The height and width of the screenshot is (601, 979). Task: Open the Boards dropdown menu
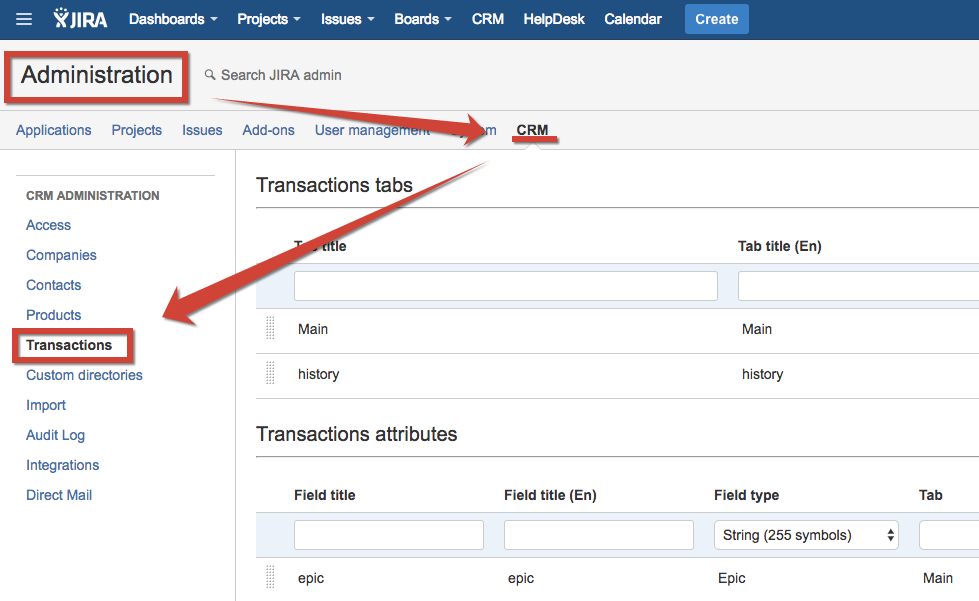pos(422,19)
